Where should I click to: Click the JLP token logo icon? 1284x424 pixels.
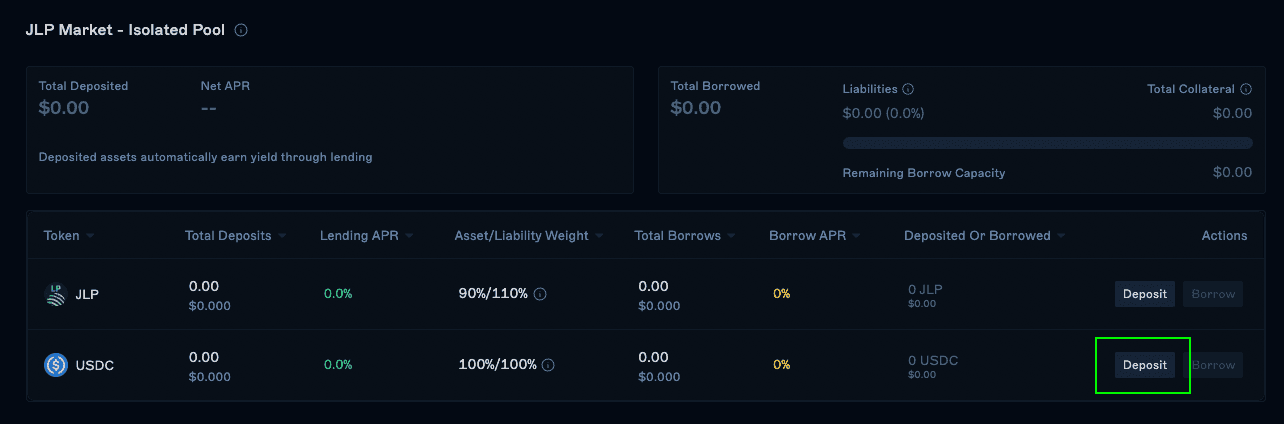point(56,294)
